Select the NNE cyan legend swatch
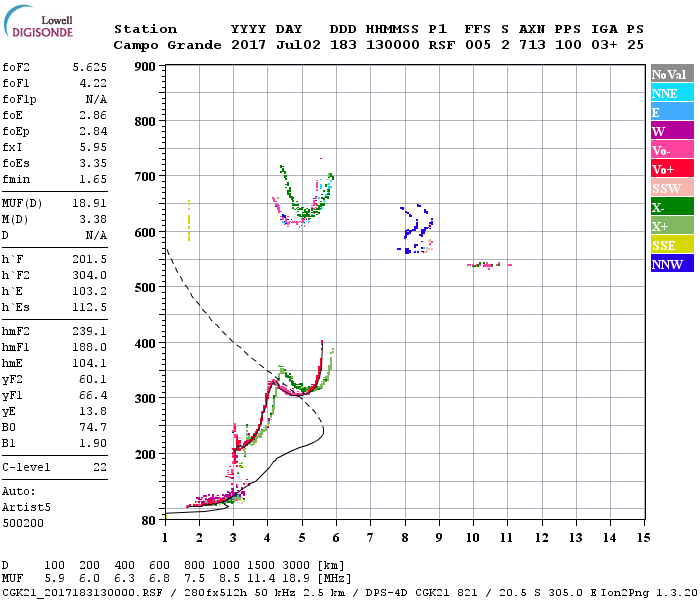Image resolution: width=700 pixels, height=600 pixels. pos(672,93)
